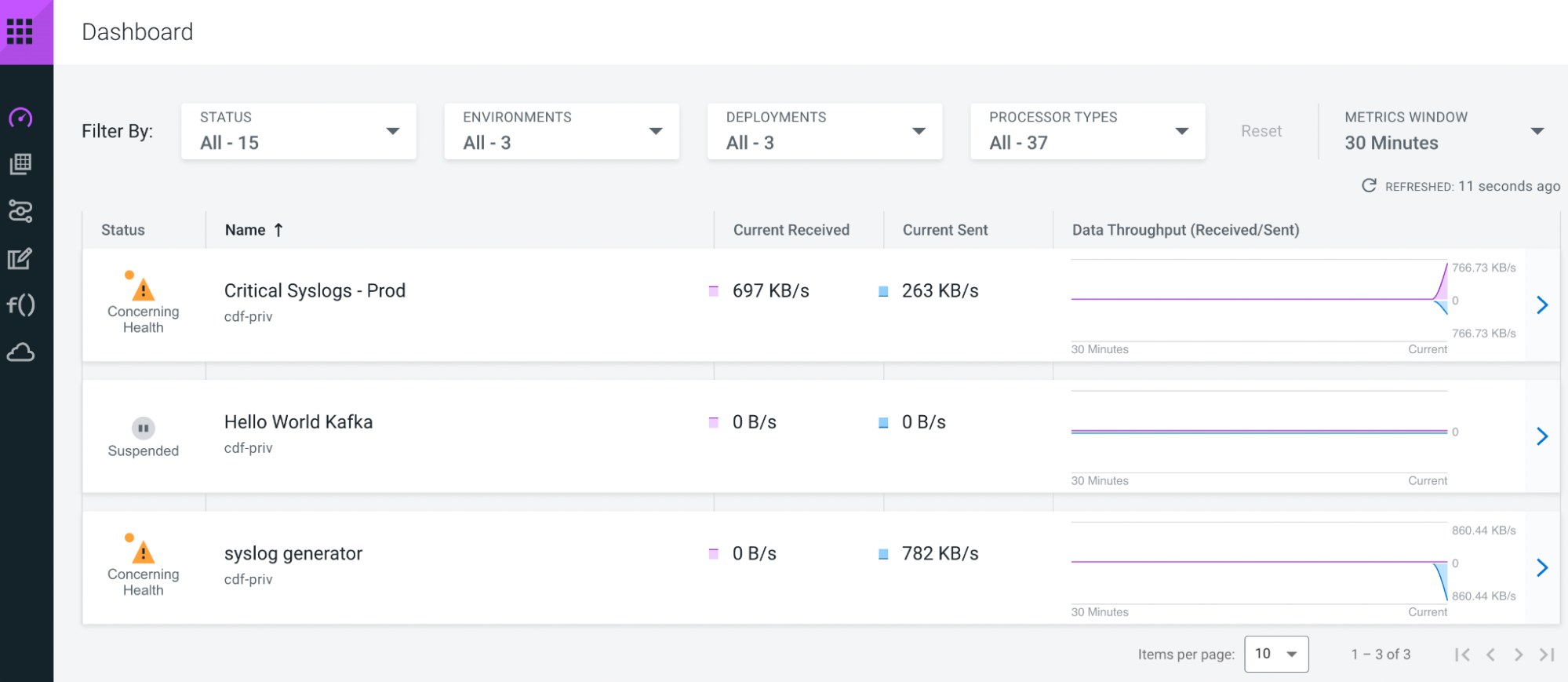Screen dimensions: 1568x682
Task: Open Hello World Kafka deployment
Action: tap(298, 422)
